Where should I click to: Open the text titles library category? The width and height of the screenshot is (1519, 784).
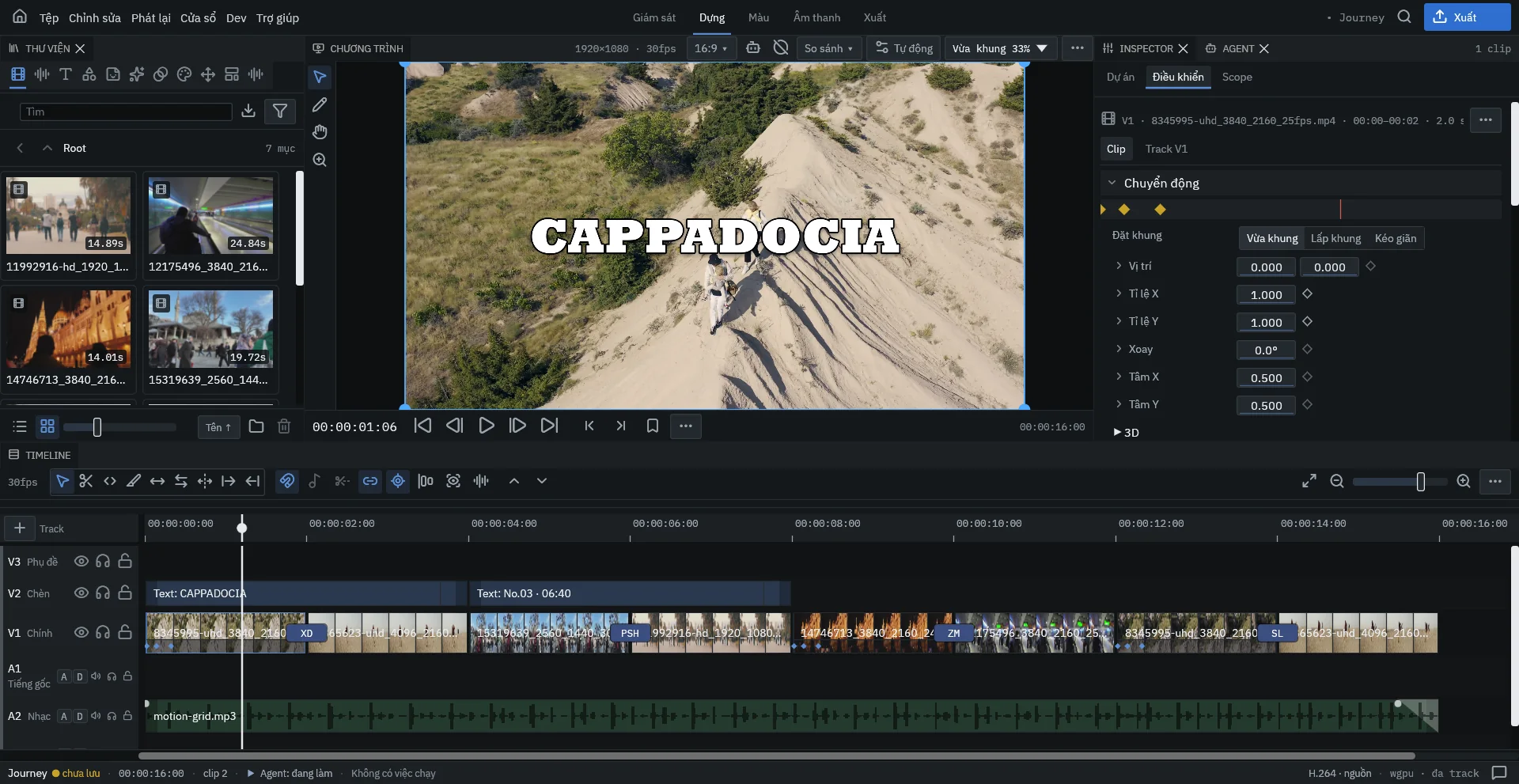pos(66,74)
